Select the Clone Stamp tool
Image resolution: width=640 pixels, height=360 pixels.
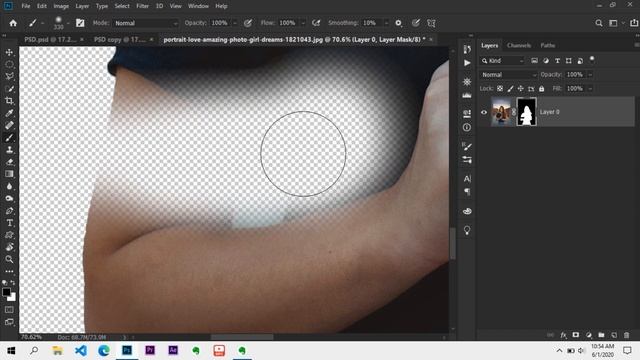[9, 150]
